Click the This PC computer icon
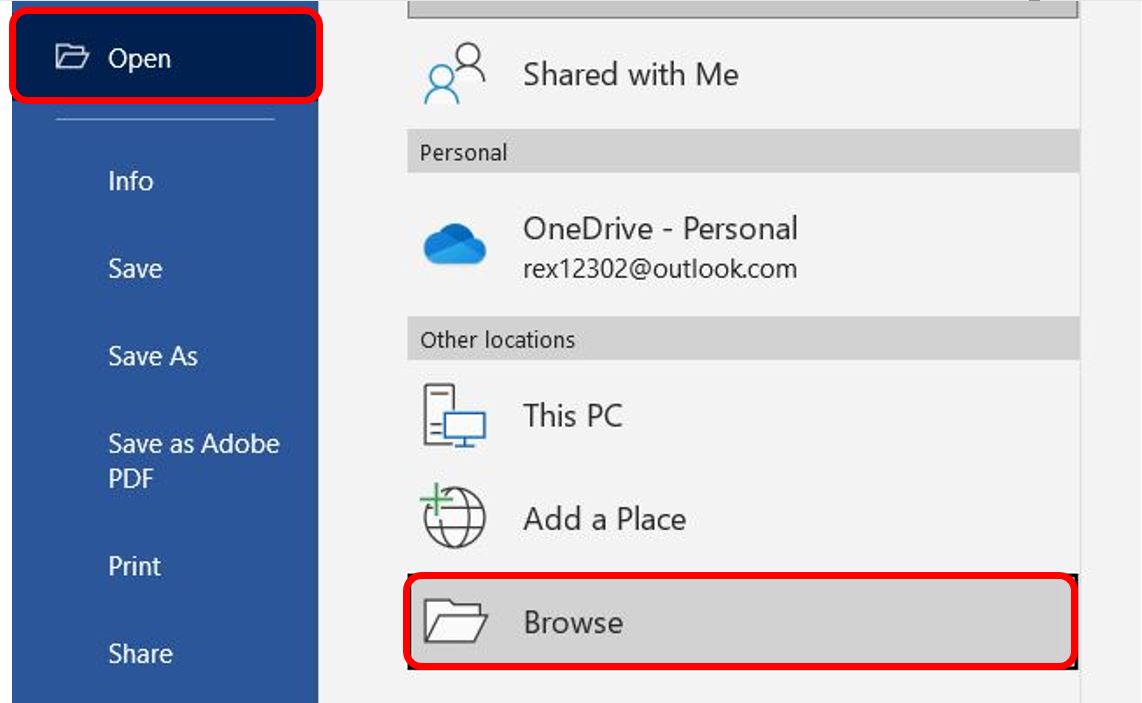 [x=454, y=416]
